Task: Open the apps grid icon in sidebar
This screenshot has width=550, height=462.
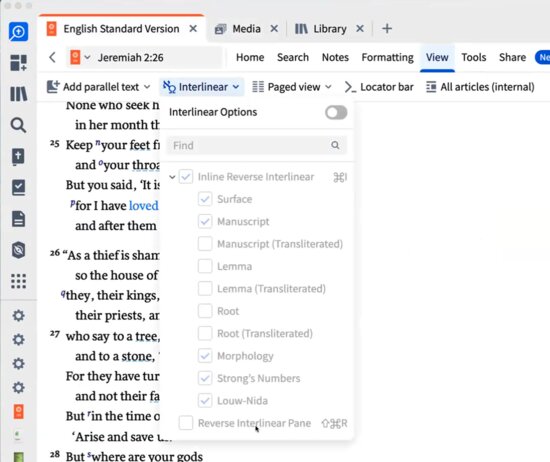Action: [x=18, y=281]
